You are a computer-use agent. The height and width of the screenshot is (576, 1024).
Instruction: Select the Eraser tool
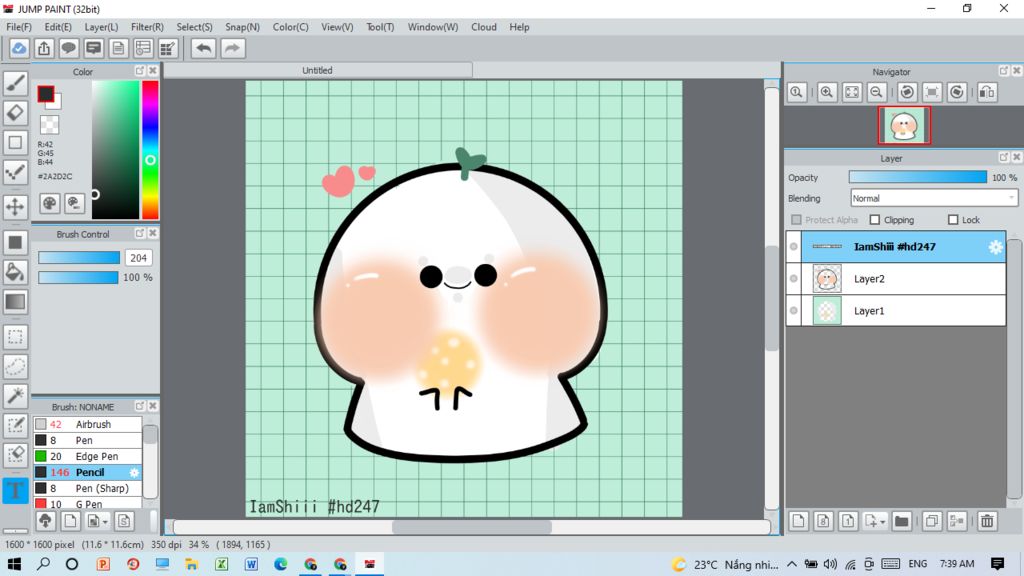(x=15, y=112)
